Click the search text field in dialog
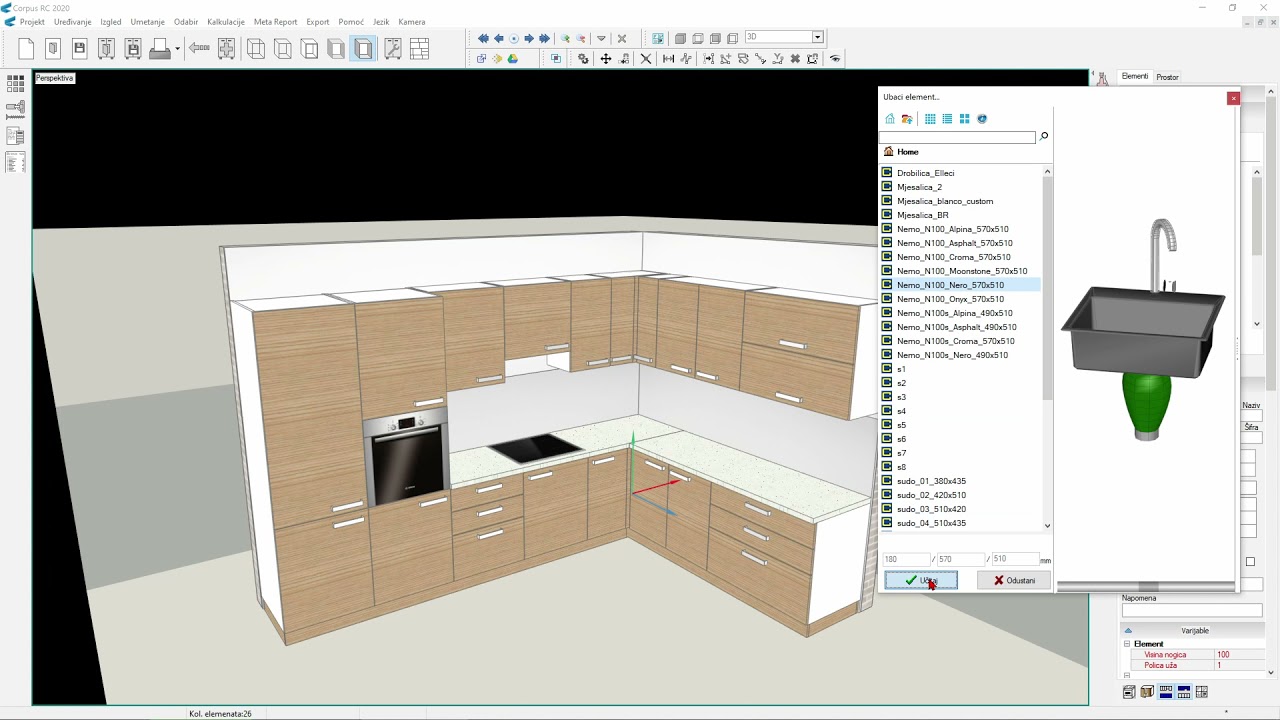 pos(958,137)
